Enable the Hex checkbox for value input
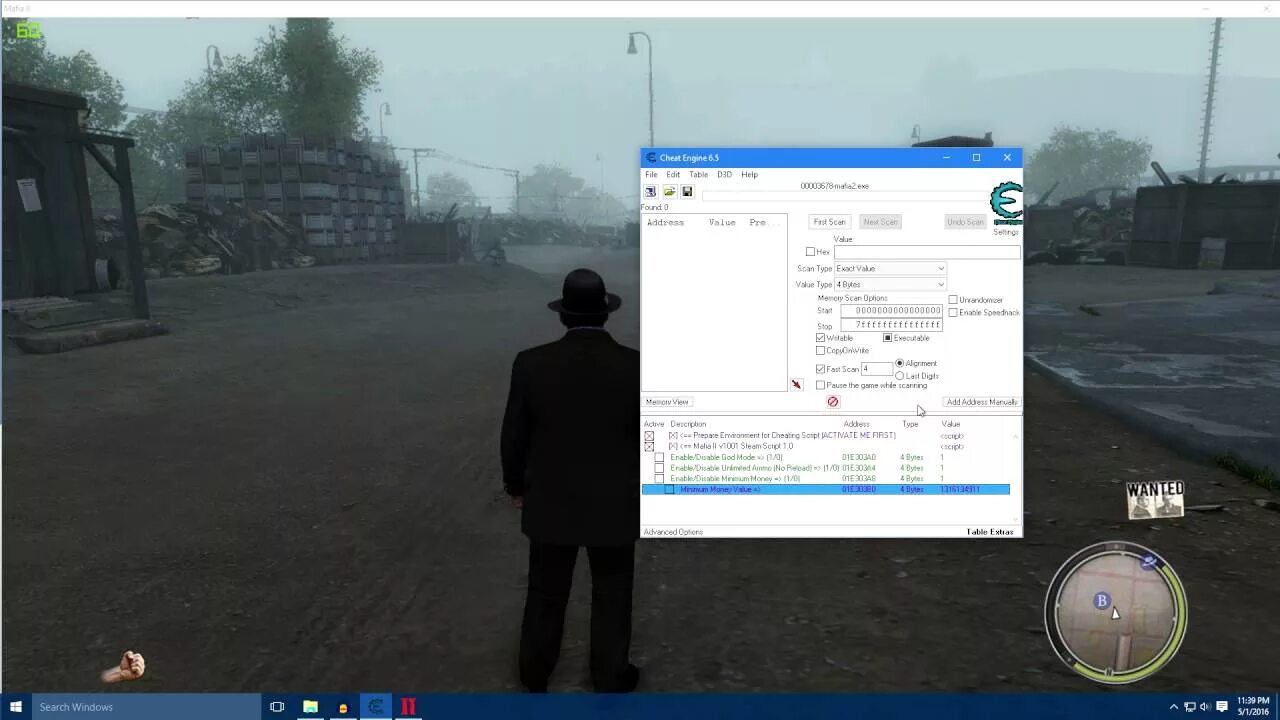1280x720 pixels. pos(812,252)
